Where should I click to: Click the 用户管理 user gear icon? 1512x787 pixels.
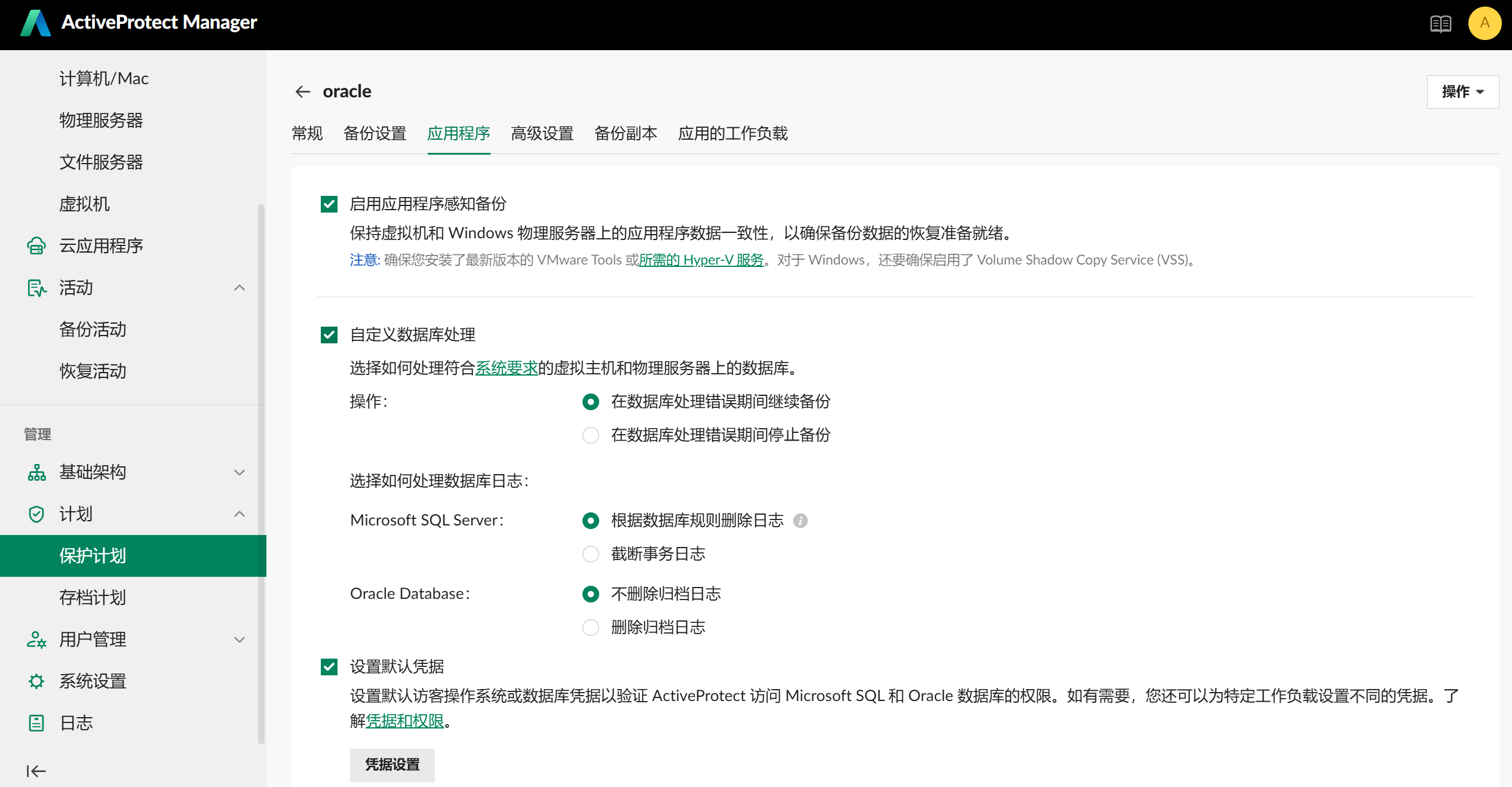(x=36, y=640)
